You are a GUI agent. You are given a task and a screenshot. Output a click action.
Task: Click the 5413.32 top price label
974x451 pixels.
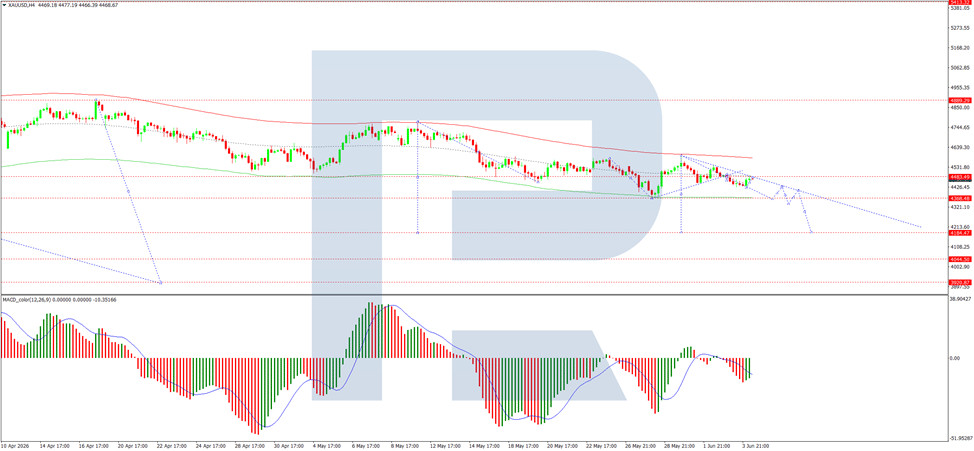pos(960,2)
